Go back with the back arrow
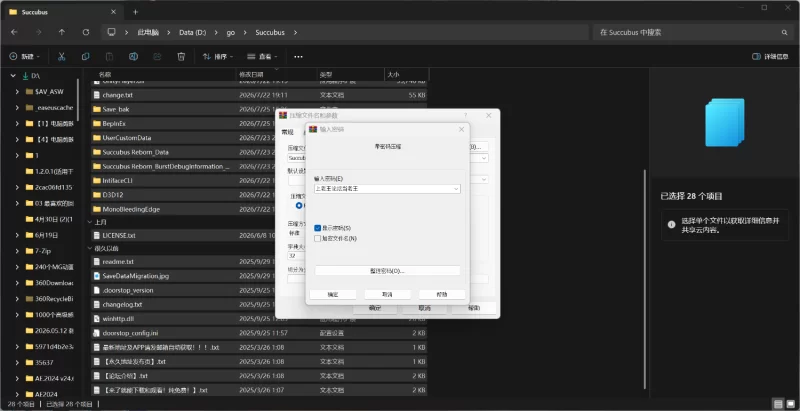The height and width of the screenshot is (411, 800). [x=14, y=32]
